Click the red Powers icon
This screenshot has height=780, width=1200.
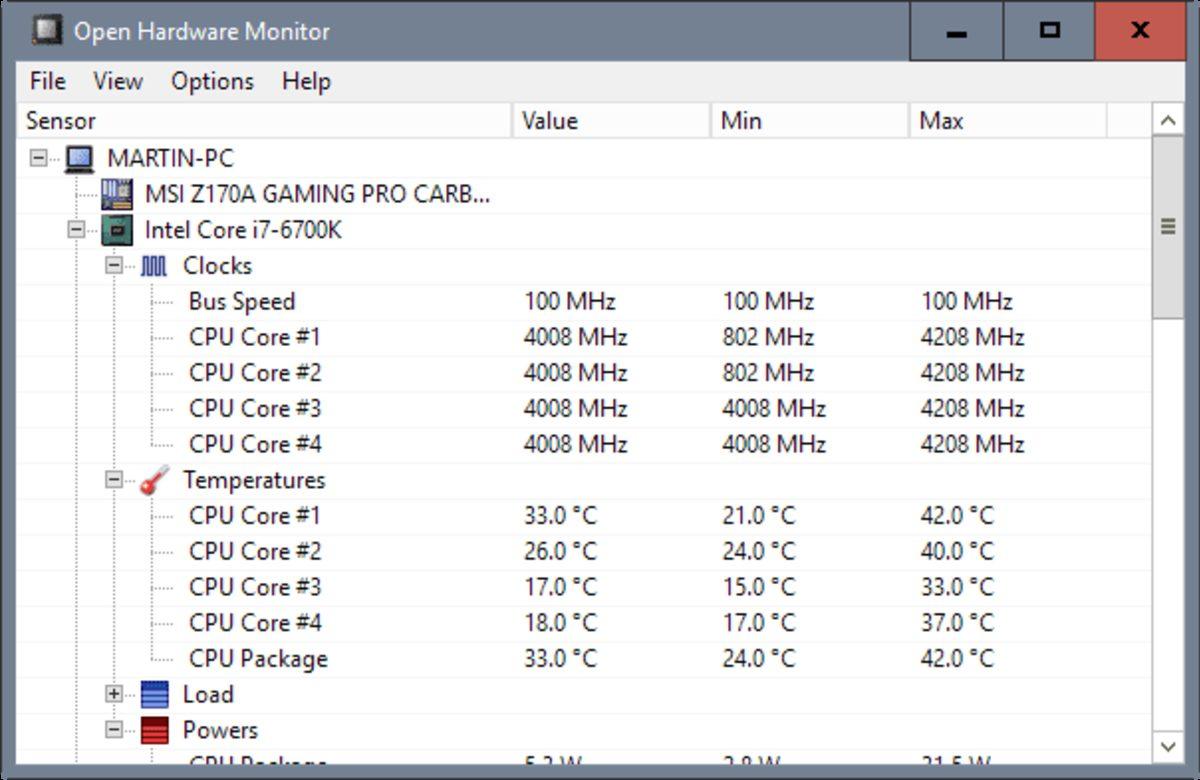coord(154,731)
